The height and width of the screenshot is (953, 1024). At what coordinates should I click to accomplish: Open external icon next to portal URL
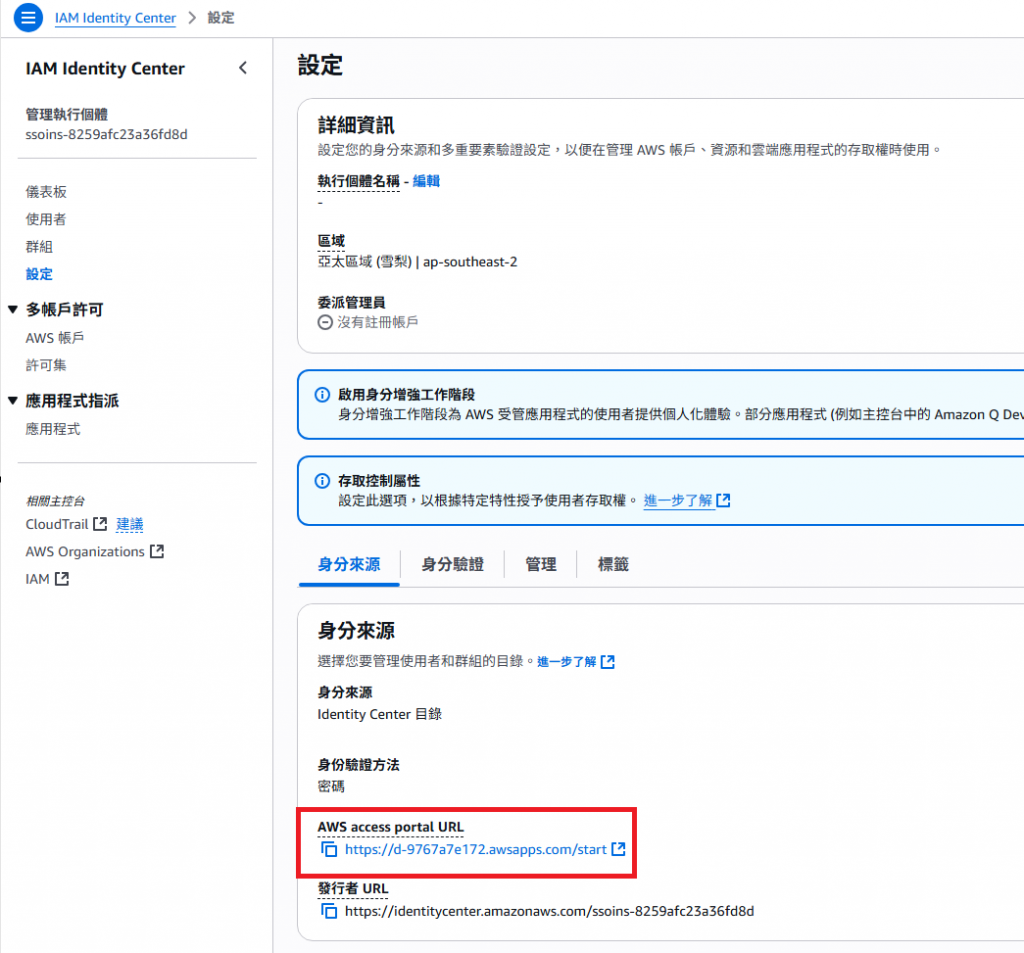618,848
